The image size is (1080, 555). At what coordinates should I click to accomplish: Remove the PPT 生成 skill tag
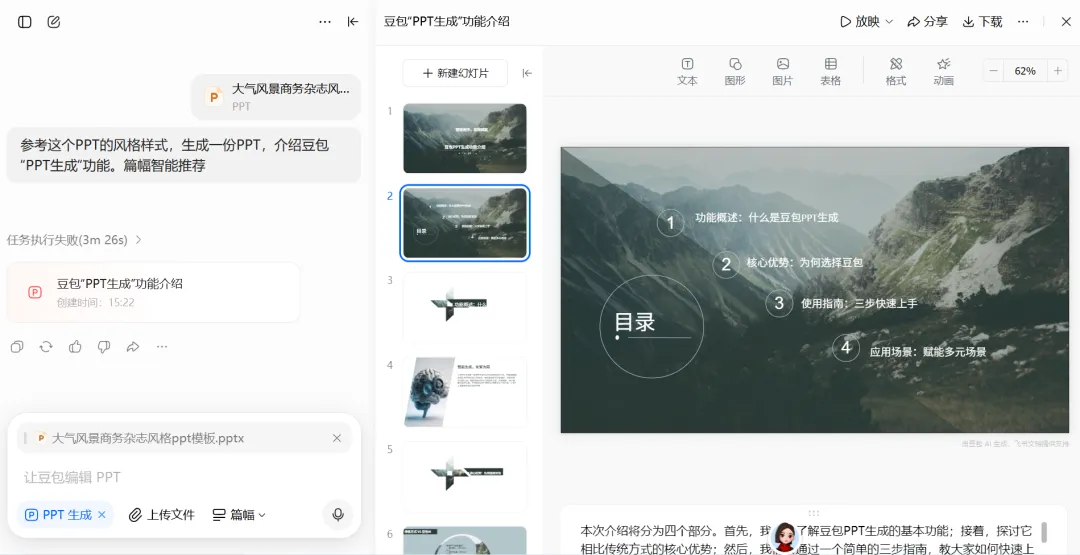102,514
